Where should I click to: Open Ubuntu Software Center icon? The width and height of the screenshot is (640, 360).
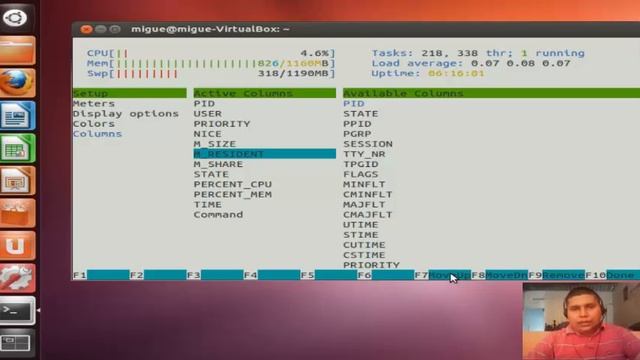click(x=17, y=213)
